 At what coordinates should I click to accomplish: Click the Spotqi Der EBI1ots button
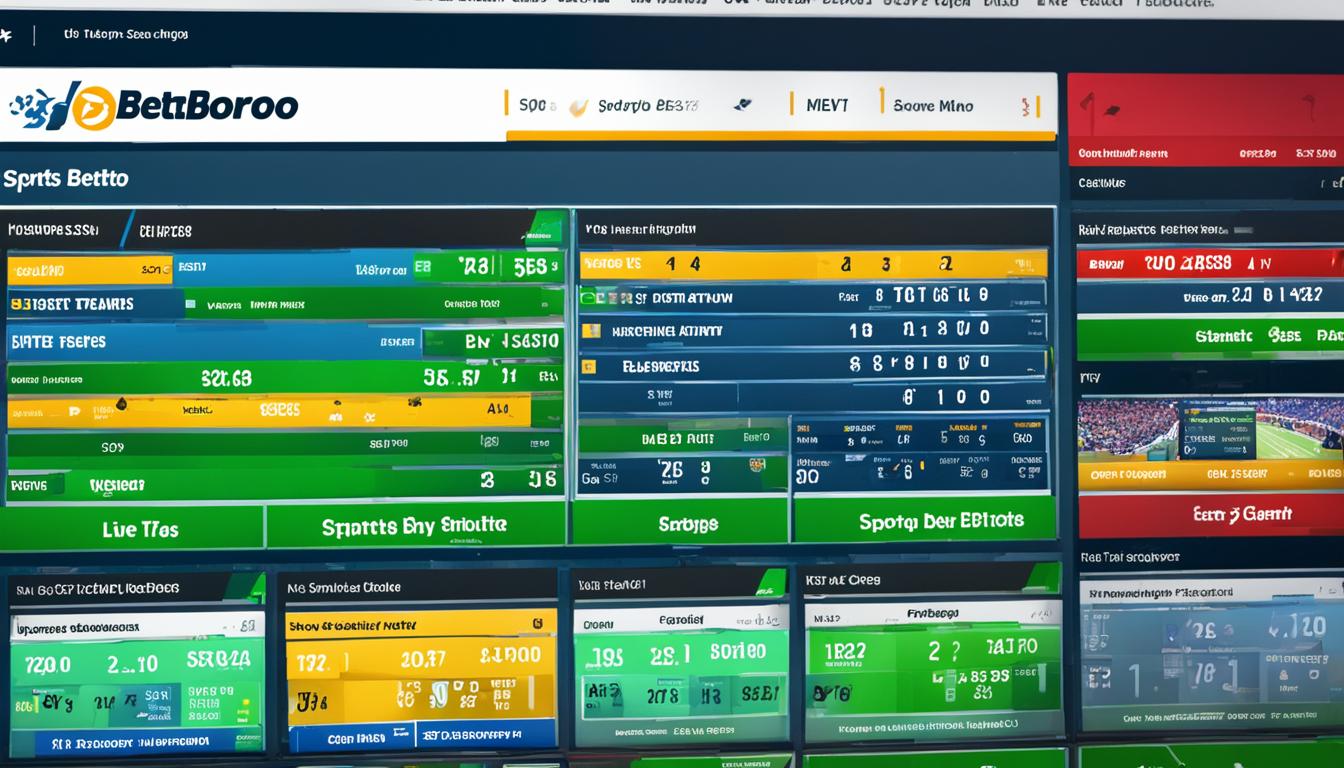(x=925, y=520)
